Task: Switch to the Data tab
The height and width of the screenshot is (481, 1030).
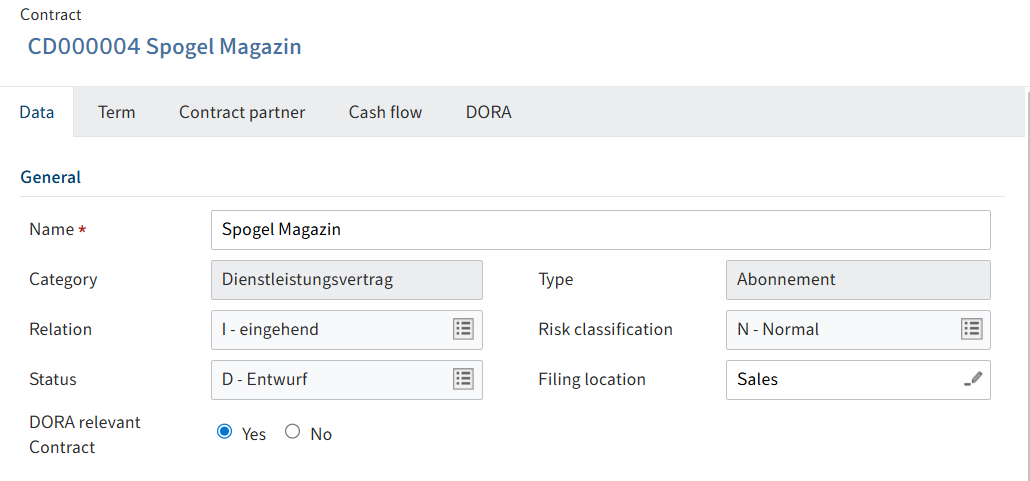Action: [37, 112]
